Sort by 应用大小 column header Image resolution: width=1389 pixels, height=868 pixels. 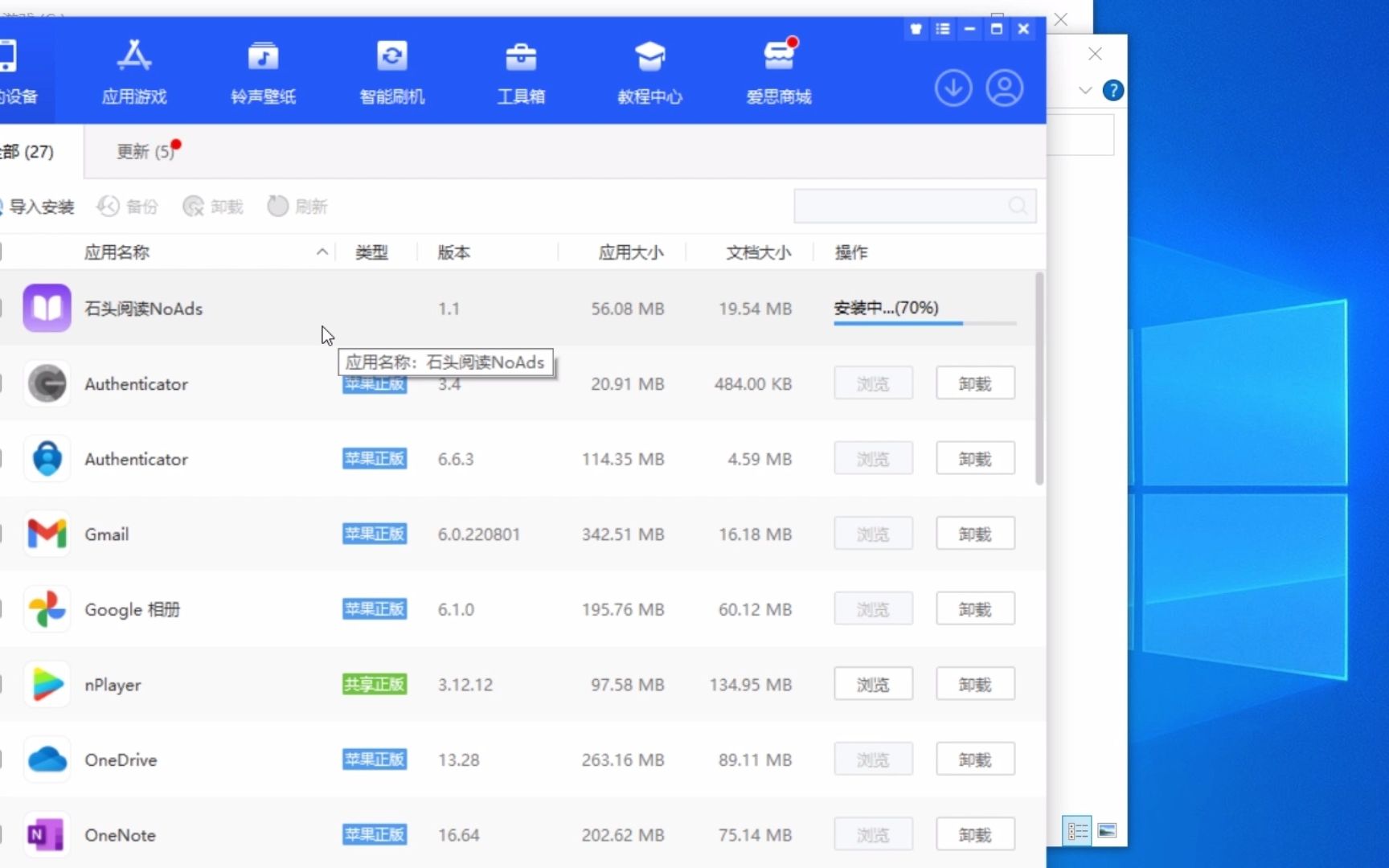630,252
